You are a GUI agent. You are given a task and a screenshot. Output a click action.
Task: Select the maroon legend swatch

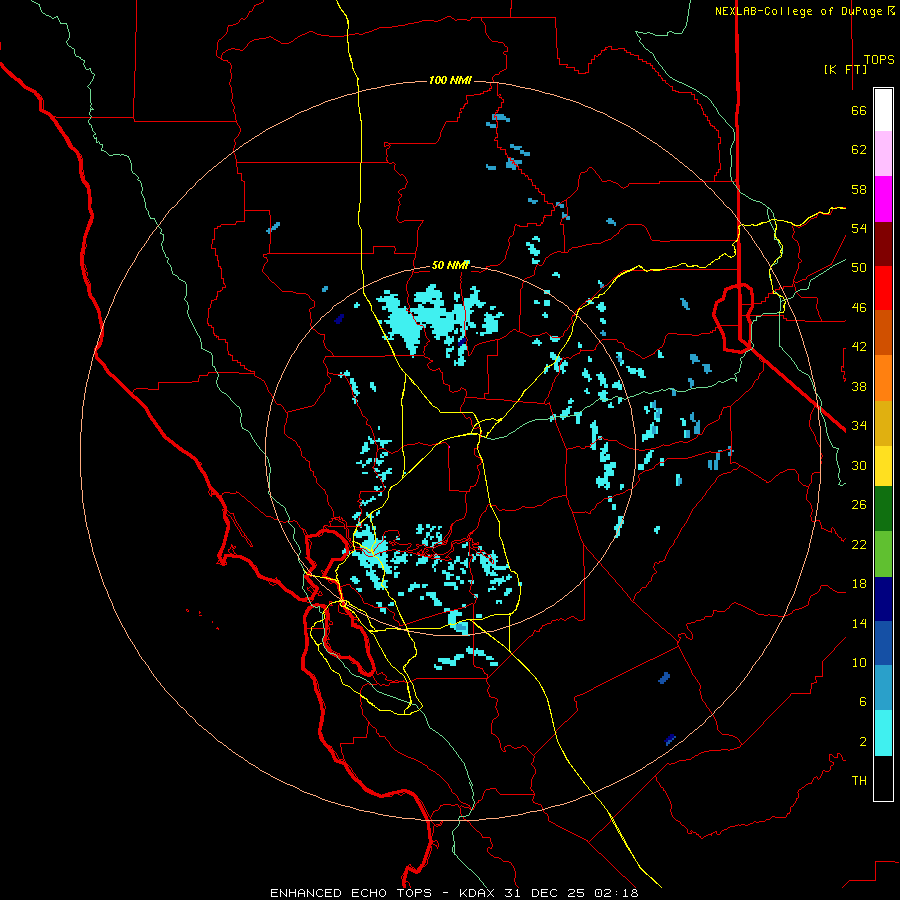[883, 244]
